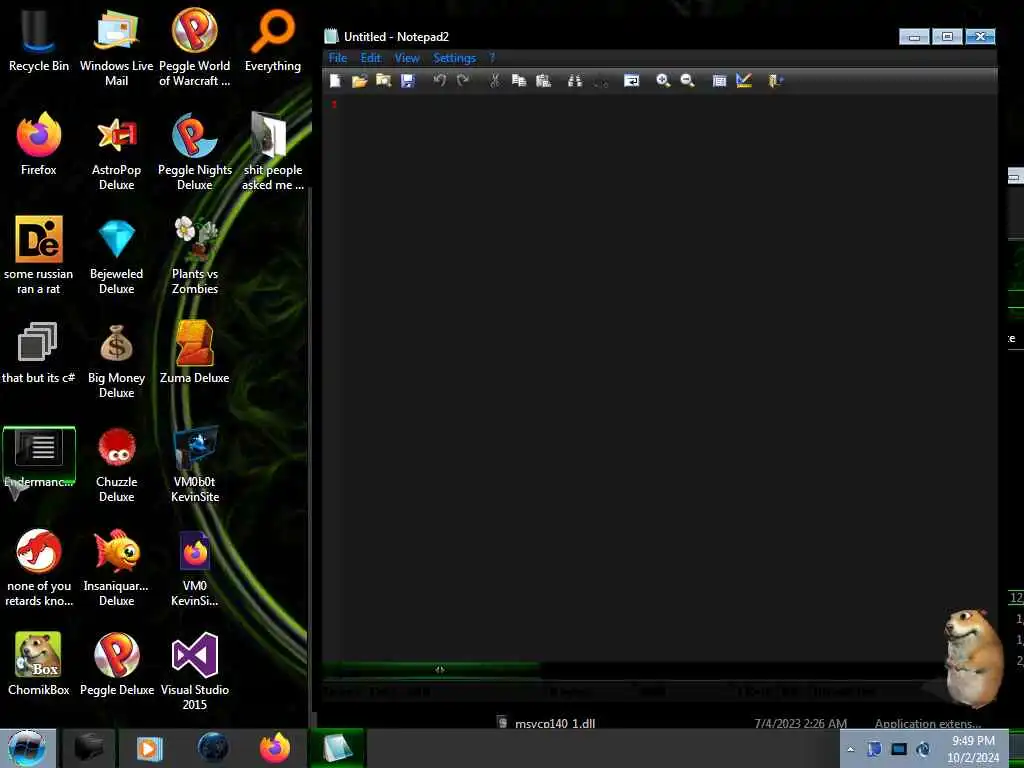1024x768 pixels.
Task: Click inside the Notepad2 text editing area
Action: [x=660, y=379]
